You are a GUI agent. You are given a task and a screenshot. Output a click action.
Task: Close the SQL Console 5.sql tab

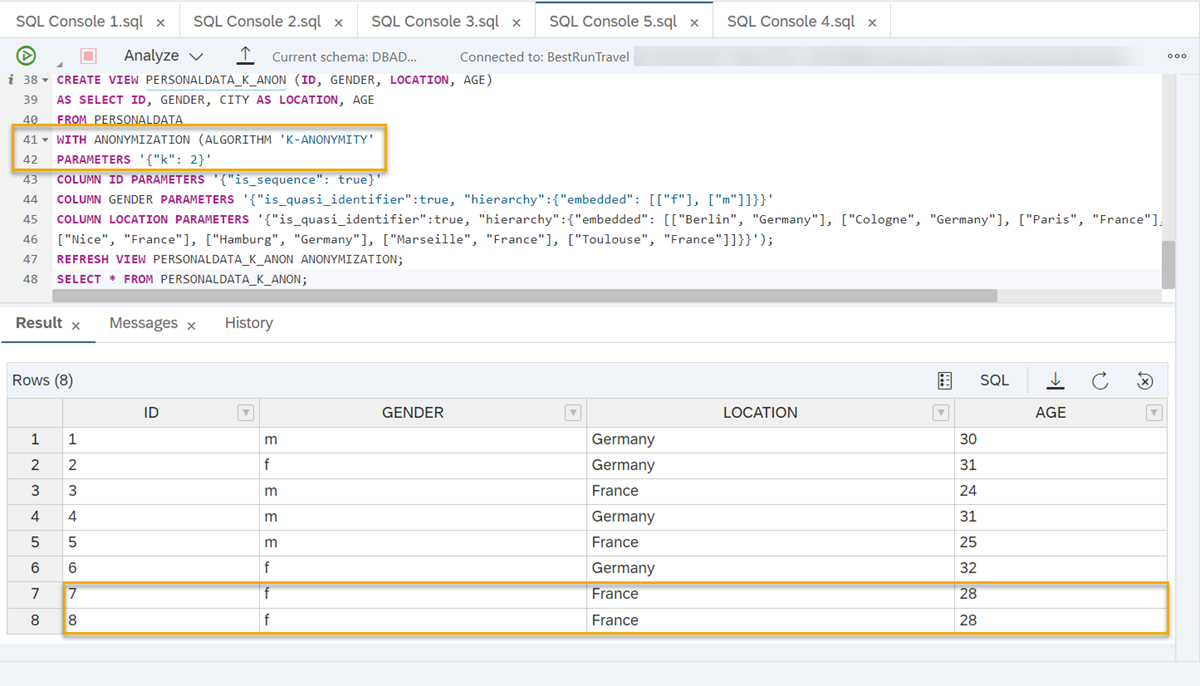tap(695, 22)
